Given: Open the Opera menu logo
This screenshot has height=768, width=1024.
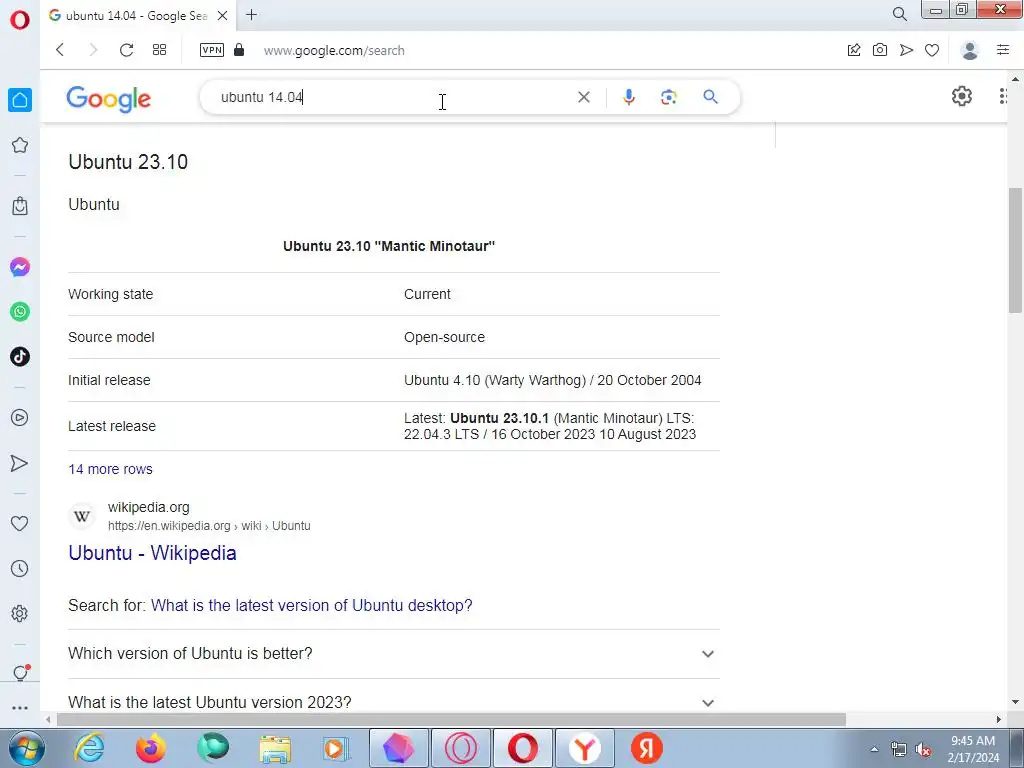Looking at the screenshot, I should coord(20,20).
